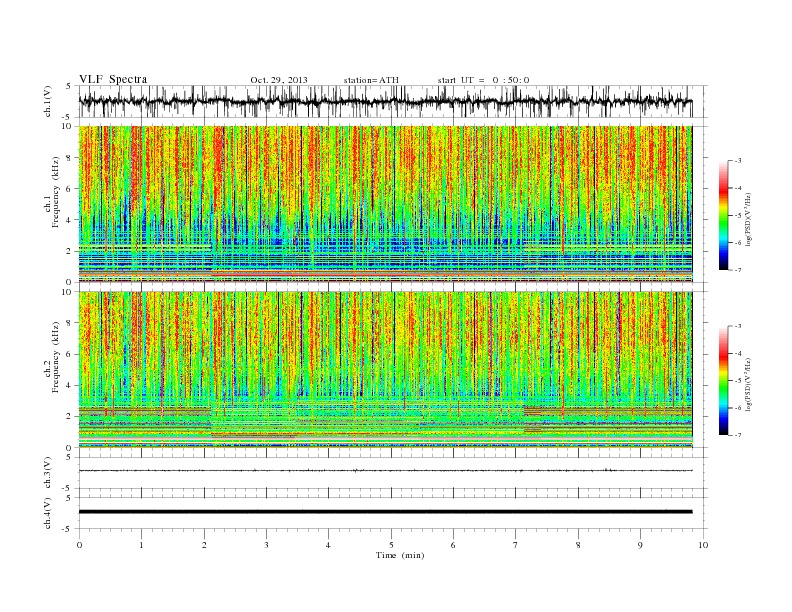Click the "-7" label below ch.1 color bar

[x=738, y=270]
